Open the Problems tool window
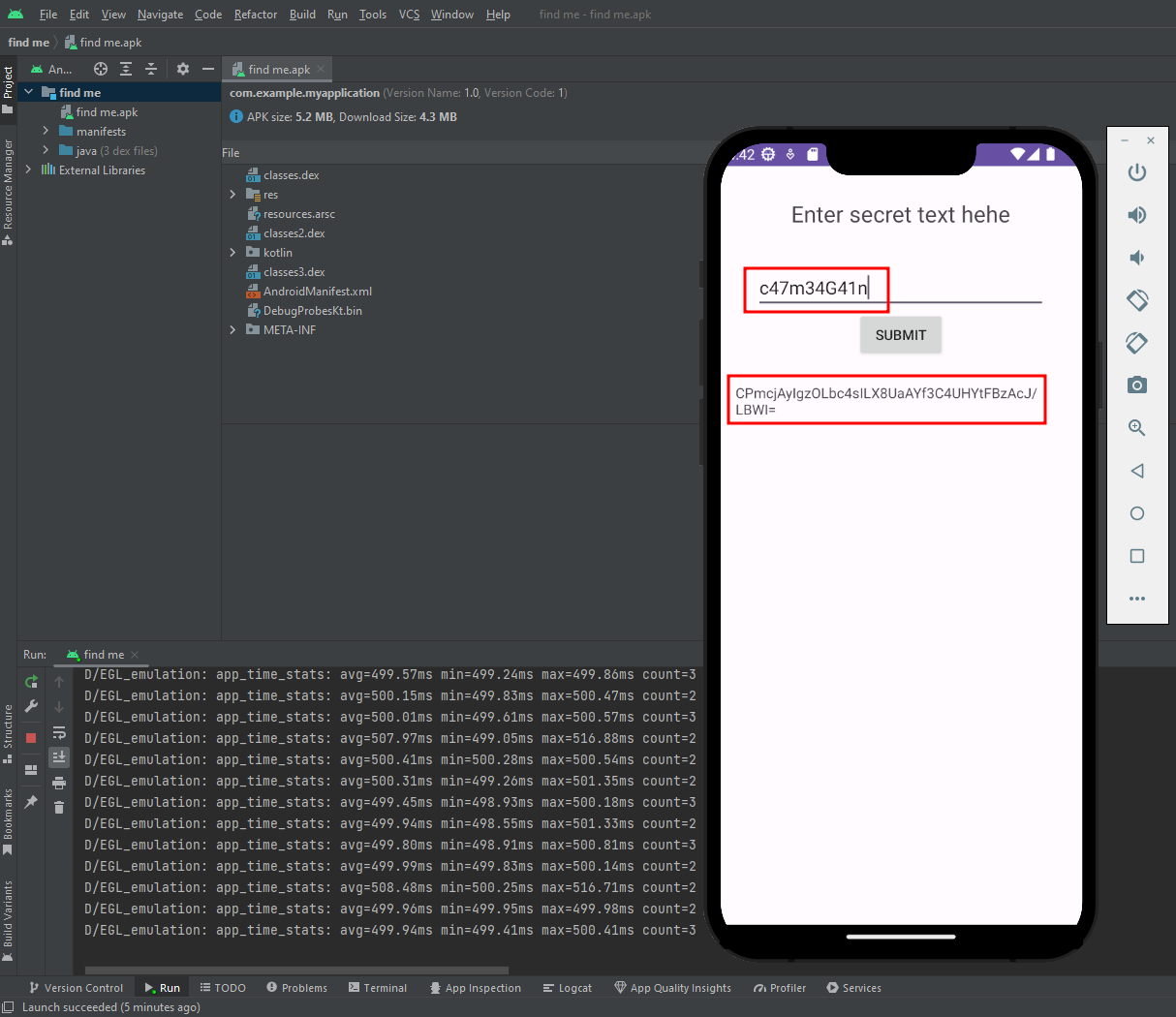 pyautogui.click(x=296, y=988)
